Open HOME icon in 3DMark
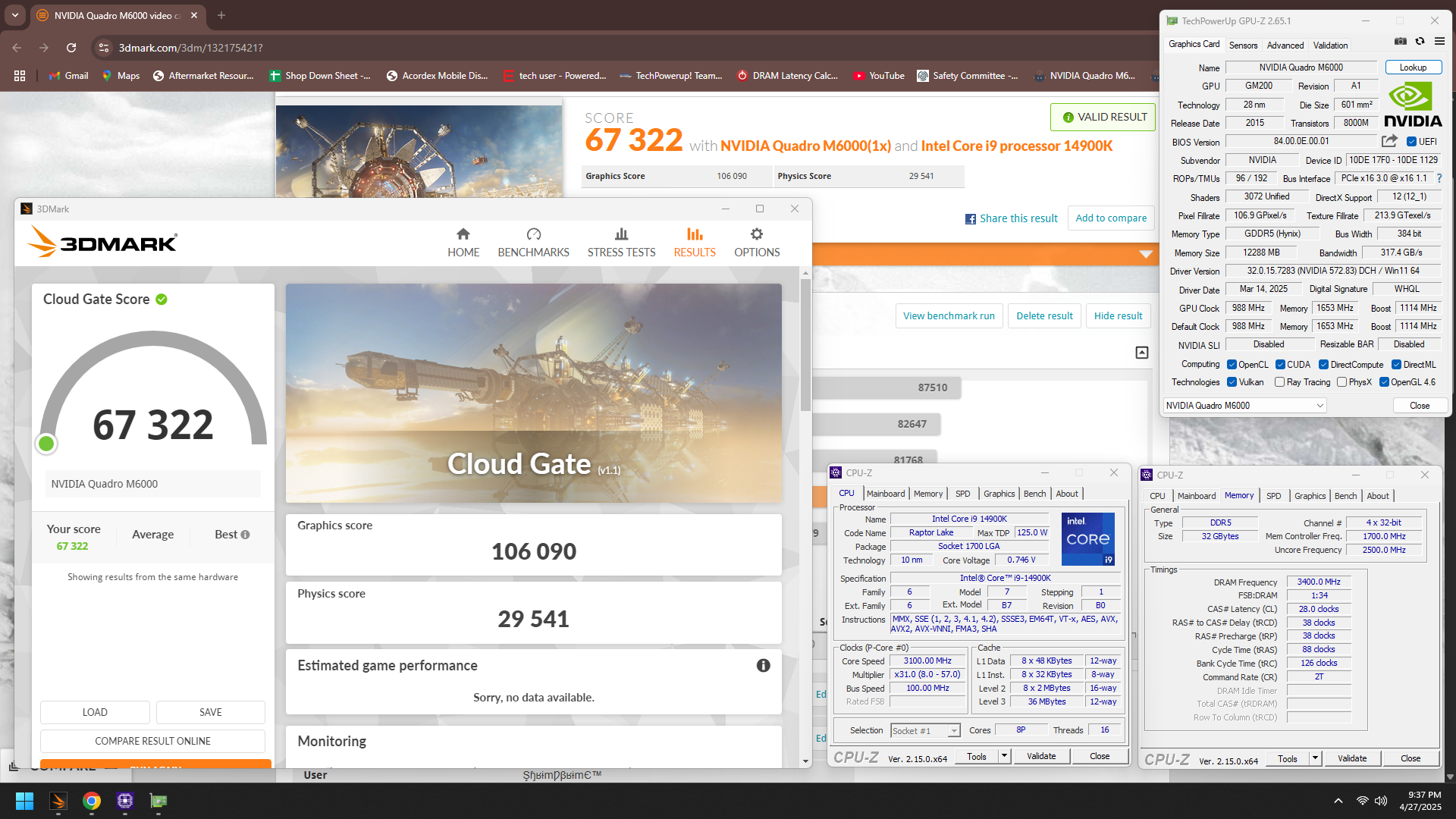1456x819 pixels. coord(463,234)
